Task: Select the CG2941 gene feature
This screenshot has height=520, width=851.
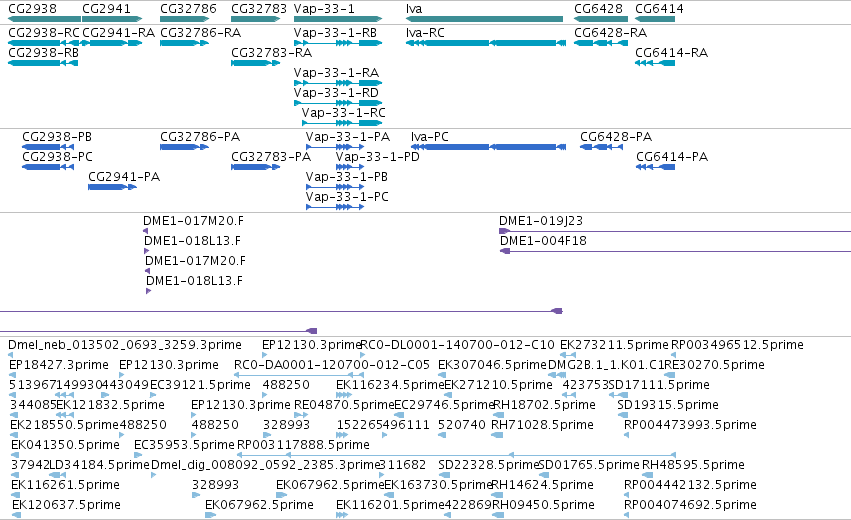Action: [x=112, y=19]
